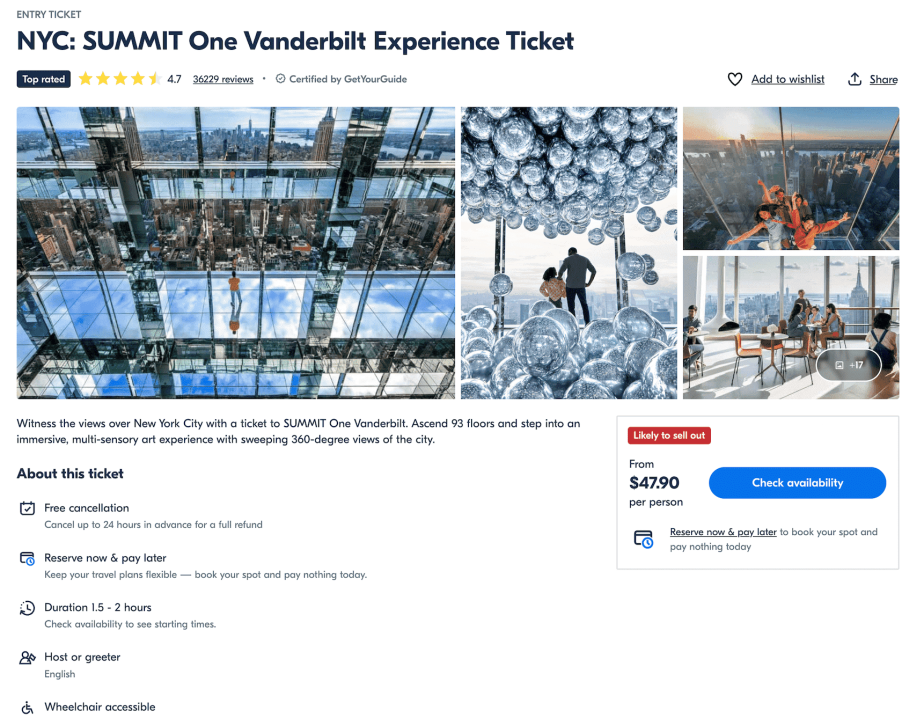
Task: Open the Reserve now & pay later link
Action: pos(723,532)
